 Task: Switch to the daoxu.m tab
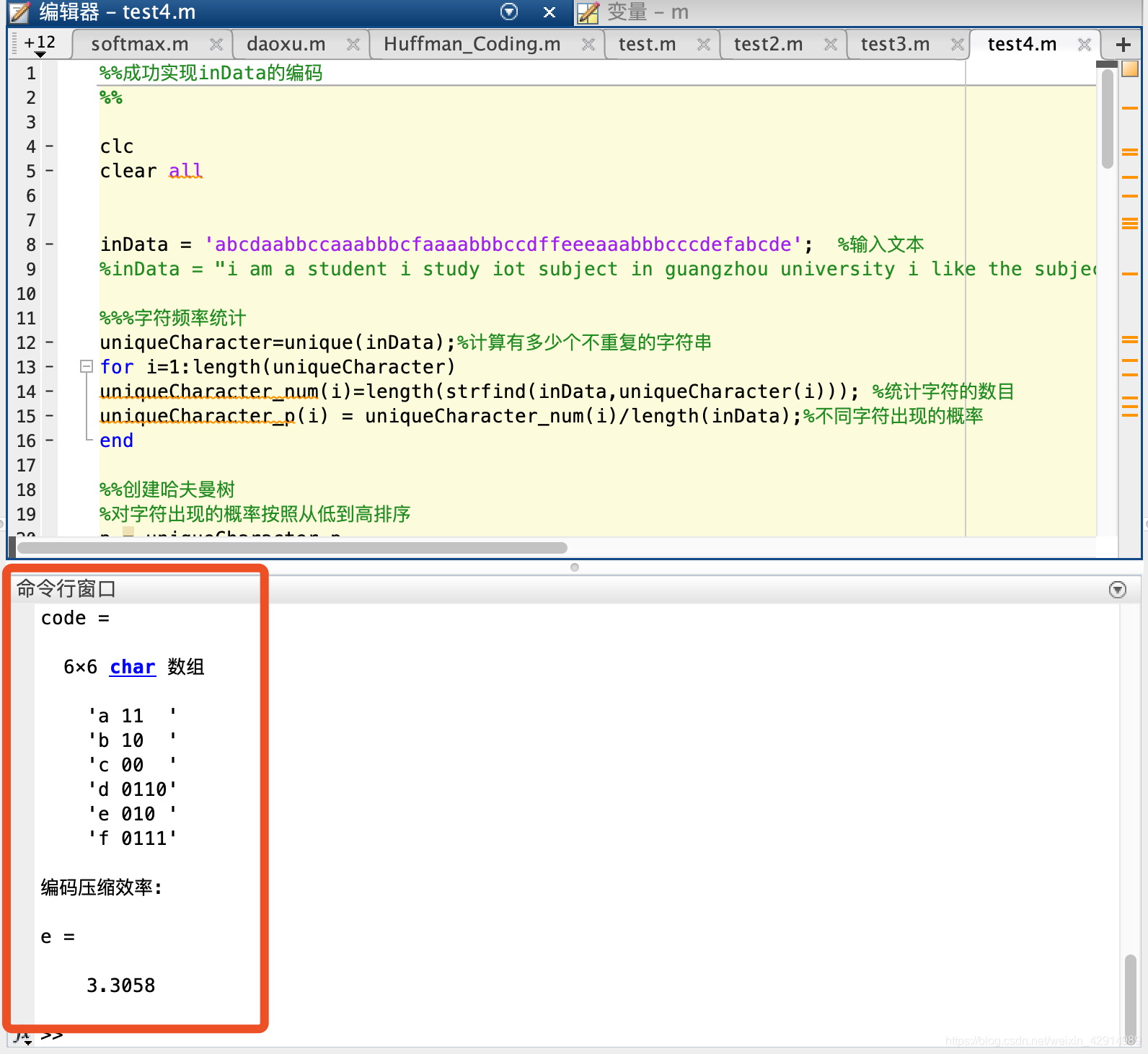[286, 44]
